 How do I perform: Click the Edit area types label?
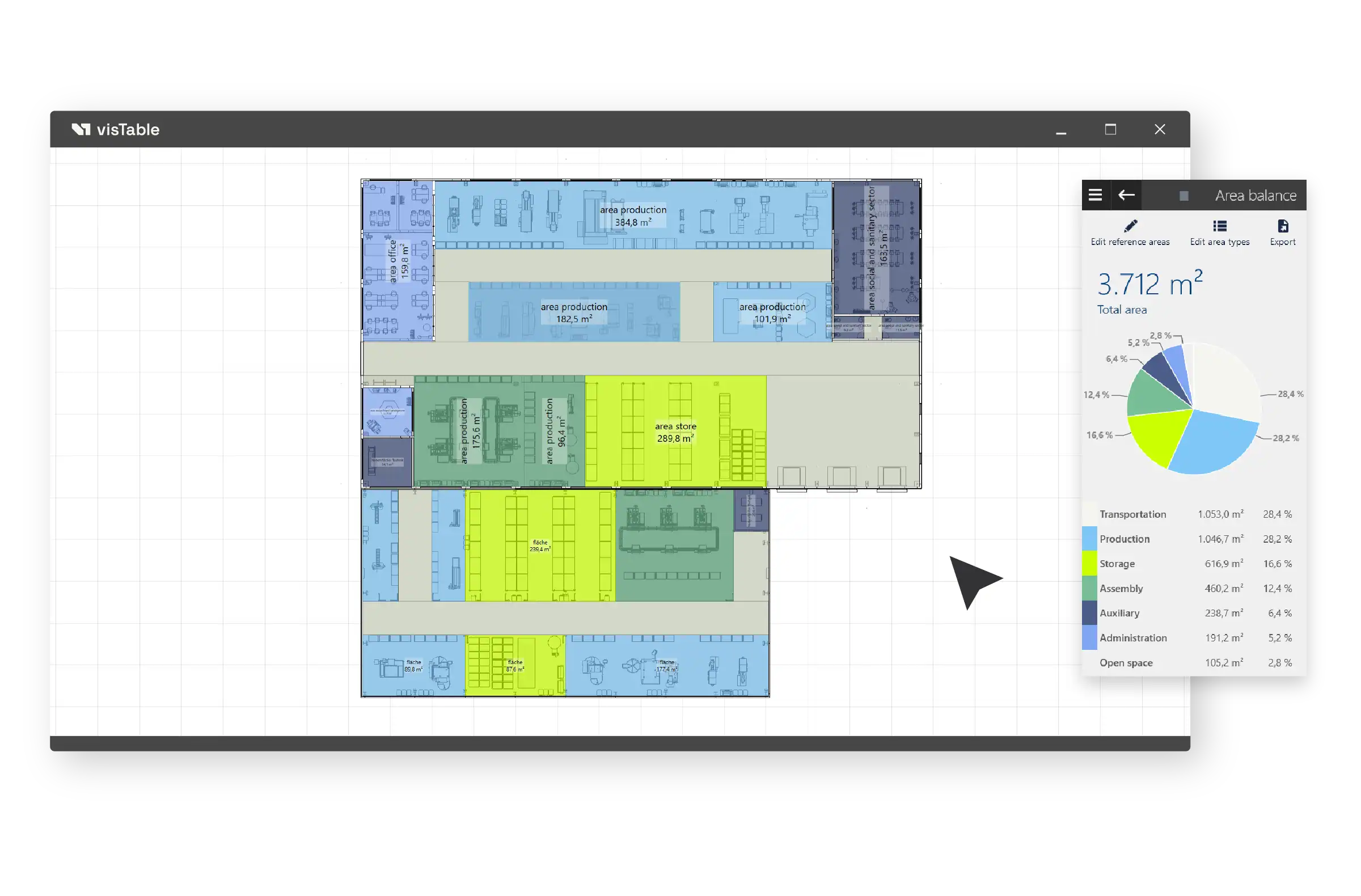click(x=1219, y=242)
